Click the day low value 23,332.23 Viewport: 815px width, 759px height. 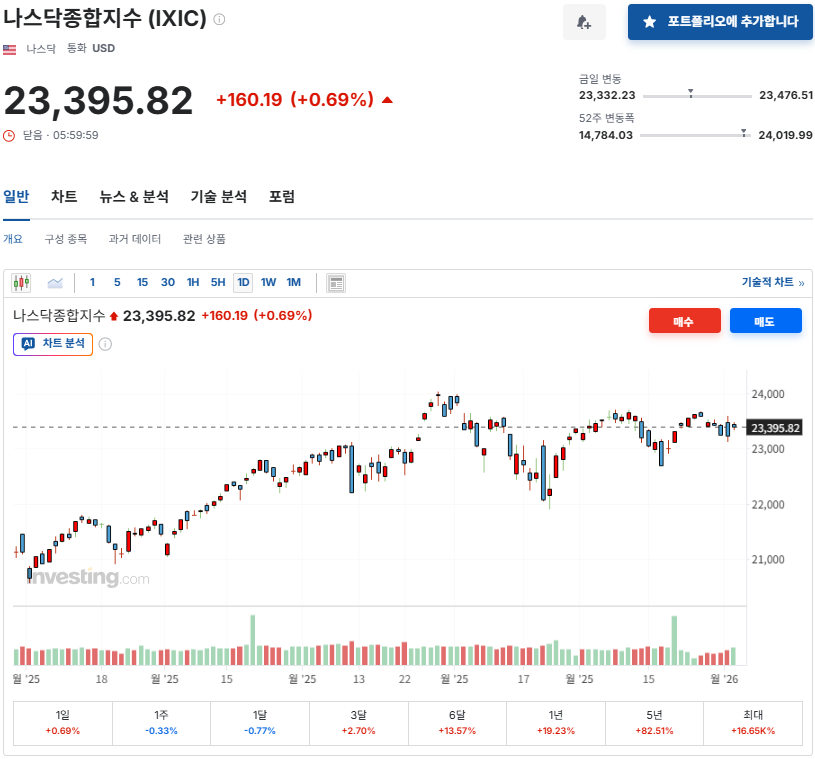(x=607, y=95)
